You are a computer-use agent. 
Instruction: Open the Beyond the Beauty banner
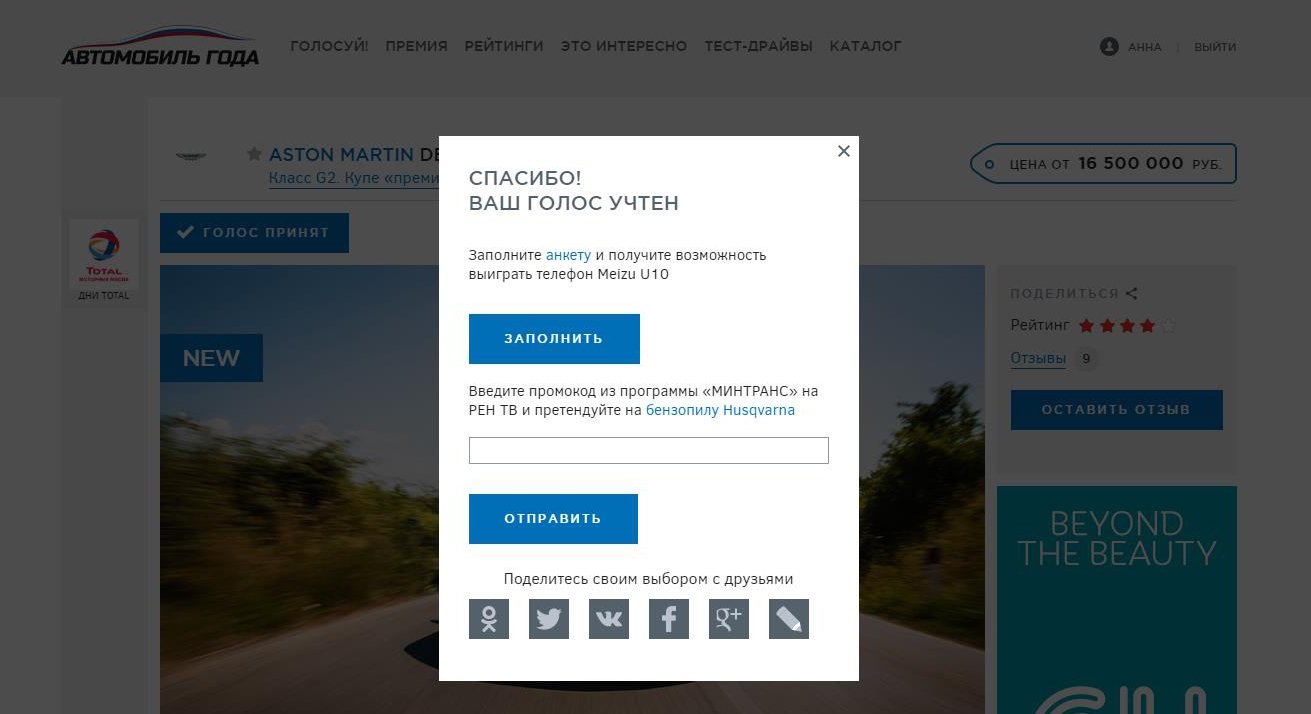pyautogui.click(x=1117, y=600)
